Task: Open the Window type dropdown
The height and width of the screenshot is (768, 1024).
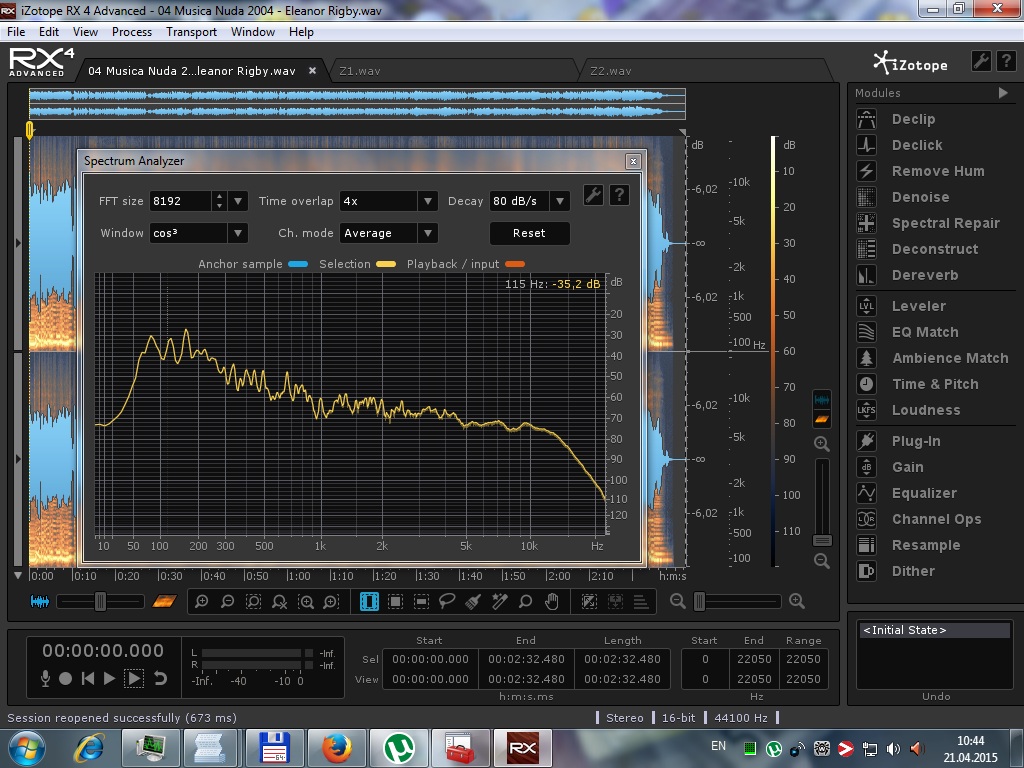Action: pos(238,233)
